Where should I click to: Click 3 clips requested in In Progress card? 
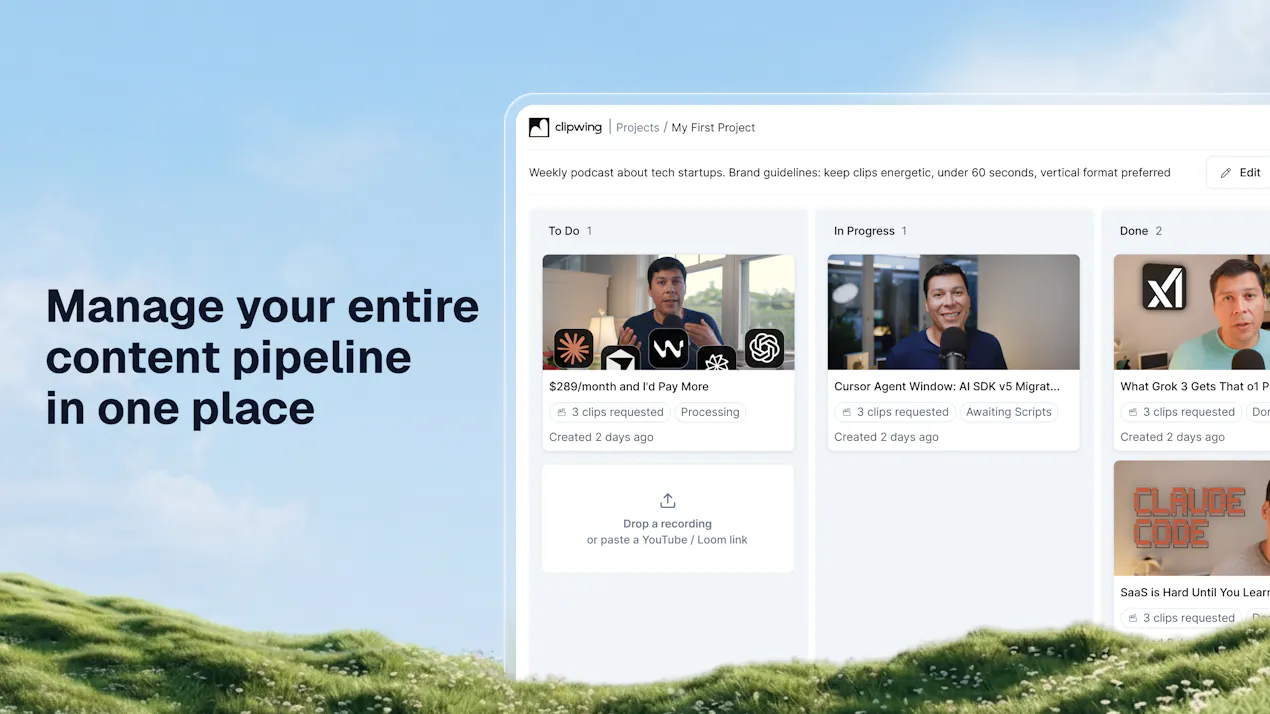pos(895,412)
